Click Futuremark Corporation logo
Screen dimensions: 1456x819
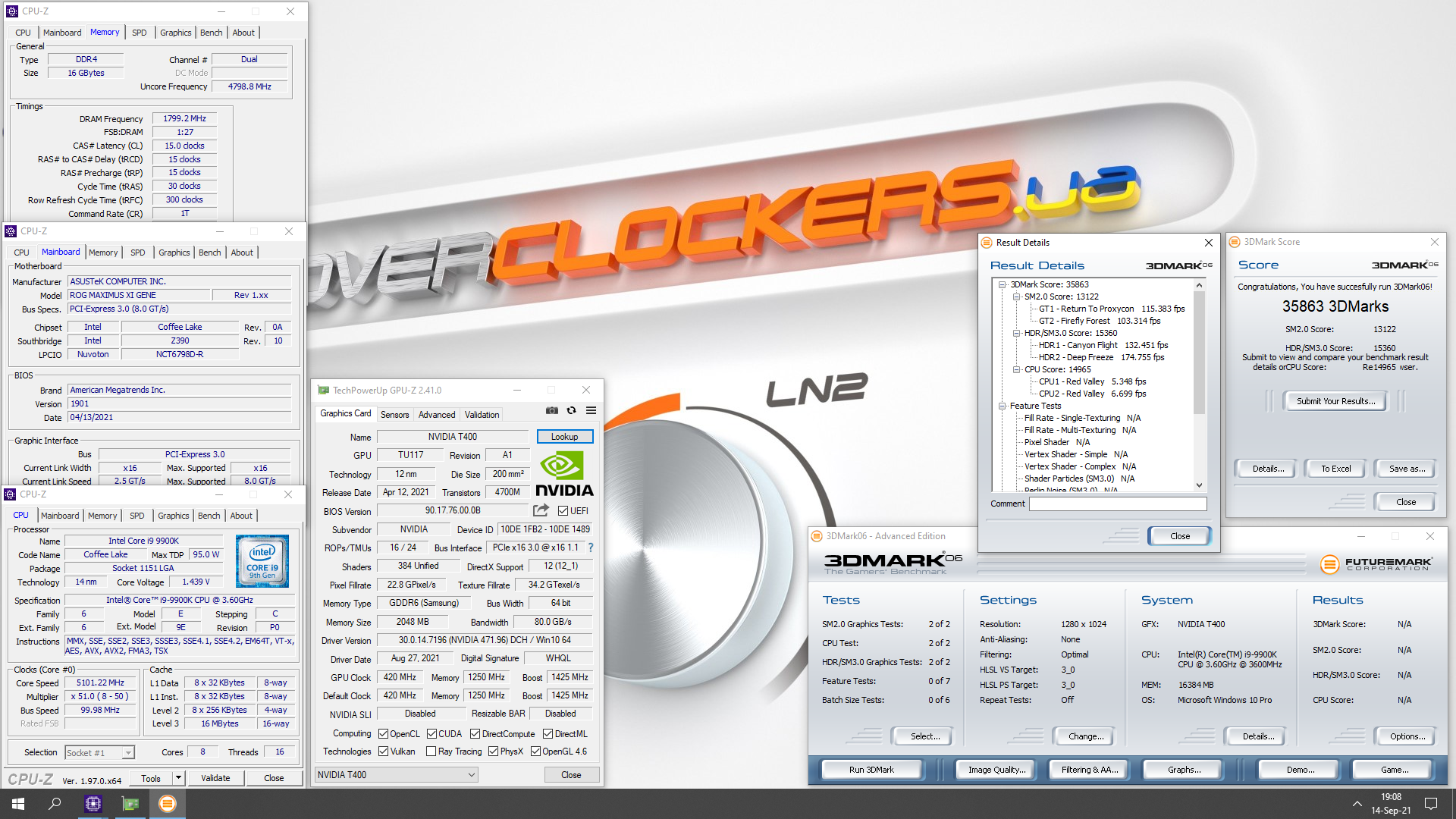(x=1376, y=564)
